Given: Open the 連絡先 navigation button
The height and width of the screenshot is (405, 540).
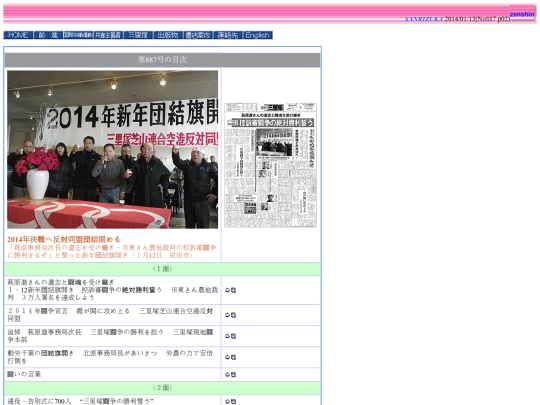Looking at the screenshot, I should (228, 35).
